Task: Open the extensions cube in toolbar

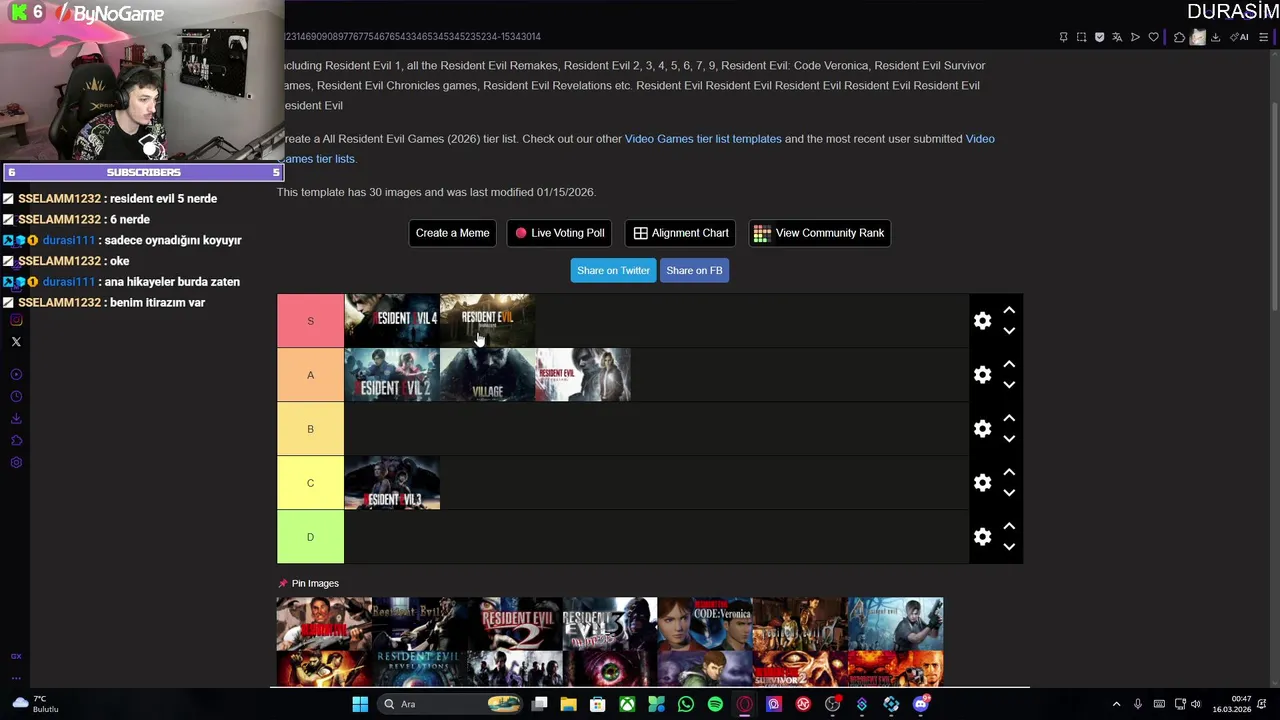Action: pyautogui.click(x=1179, y=37)
